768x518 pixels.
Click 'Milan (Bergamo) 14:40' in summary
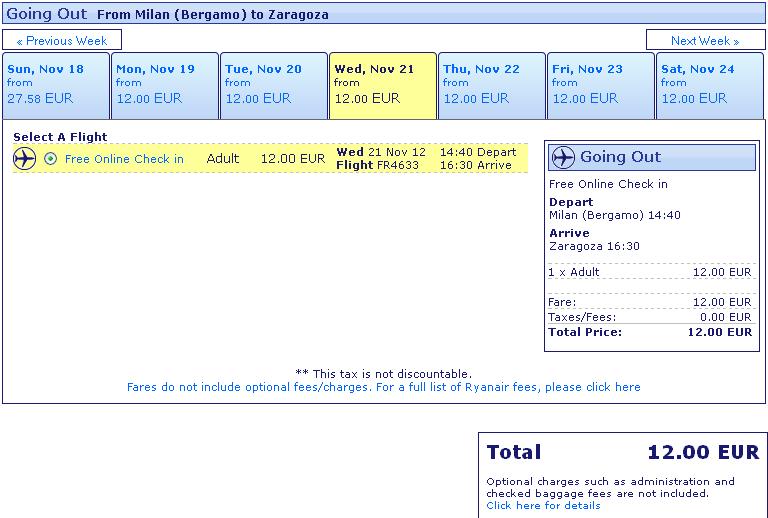(615, 215)
